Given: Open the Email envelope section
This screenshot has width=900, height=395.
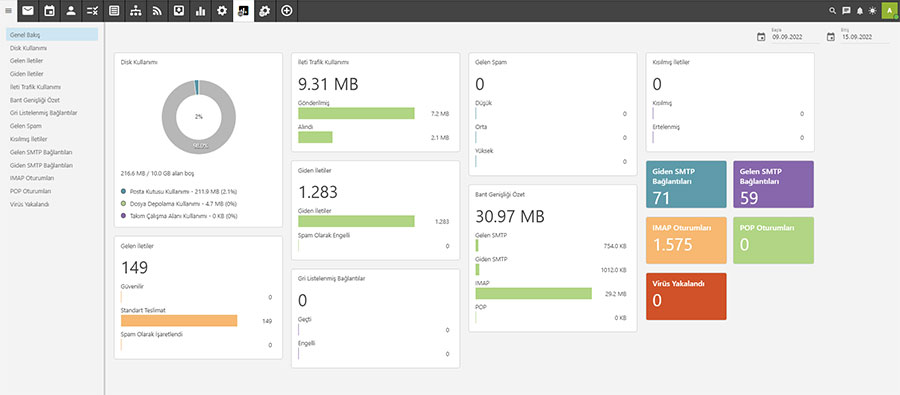Looking at the screenshot, I should (28, 10).
